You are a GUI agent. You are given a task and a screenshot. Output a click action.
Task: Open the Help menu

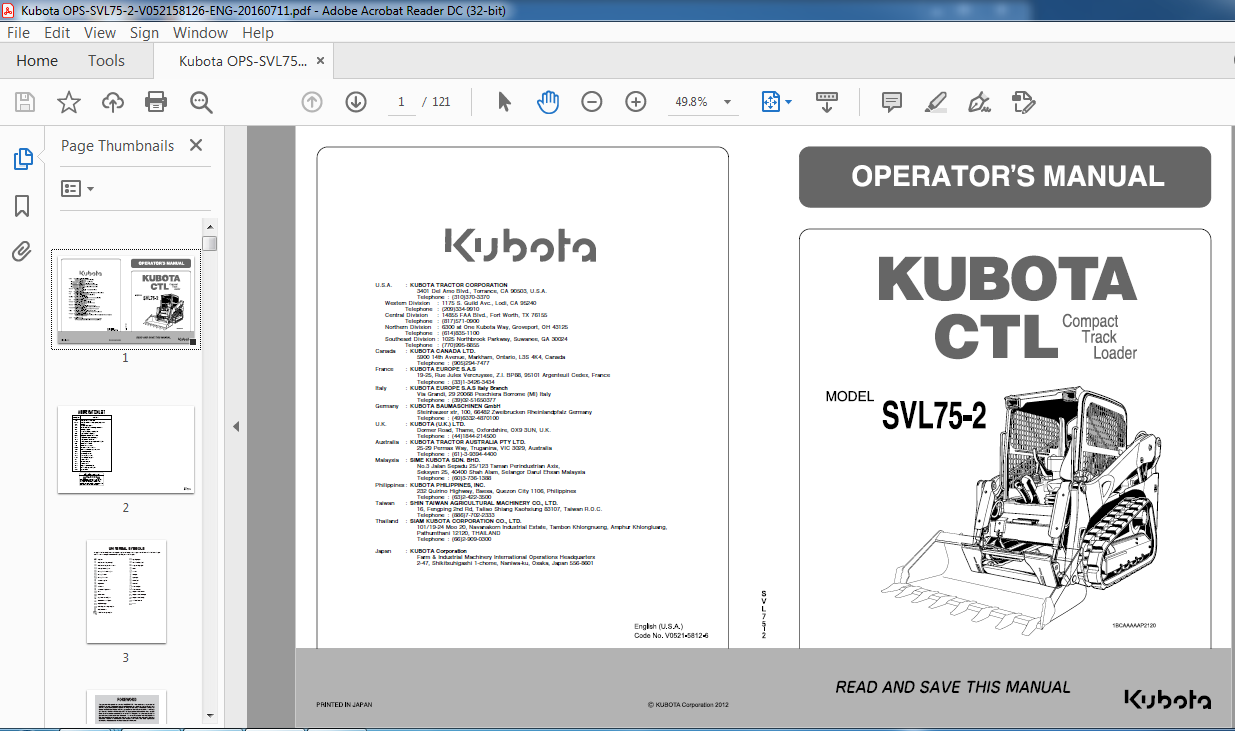click(x=257, y=32)
